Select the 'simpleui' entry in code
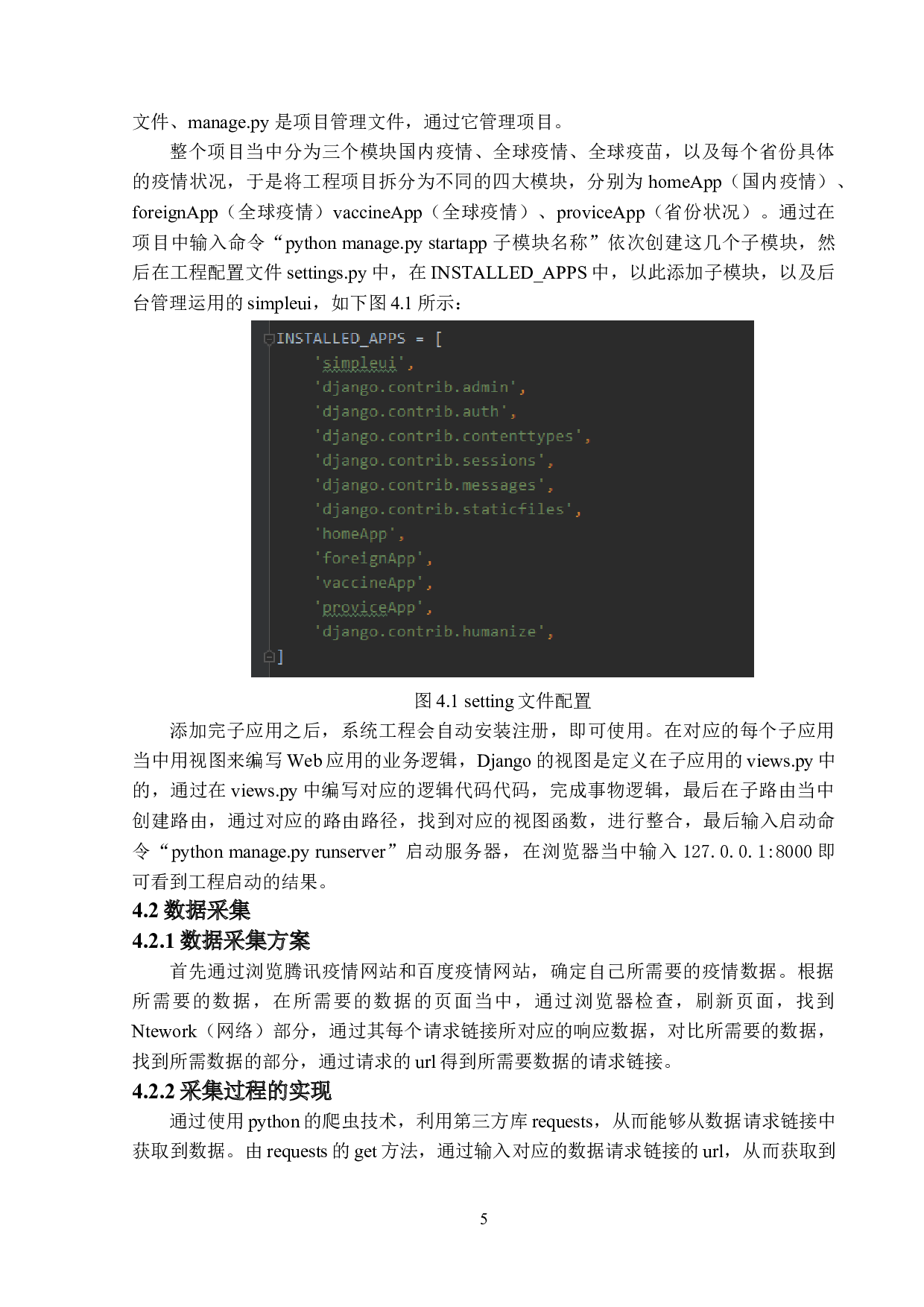This screenshot has height=1307, width=924. 363,363
